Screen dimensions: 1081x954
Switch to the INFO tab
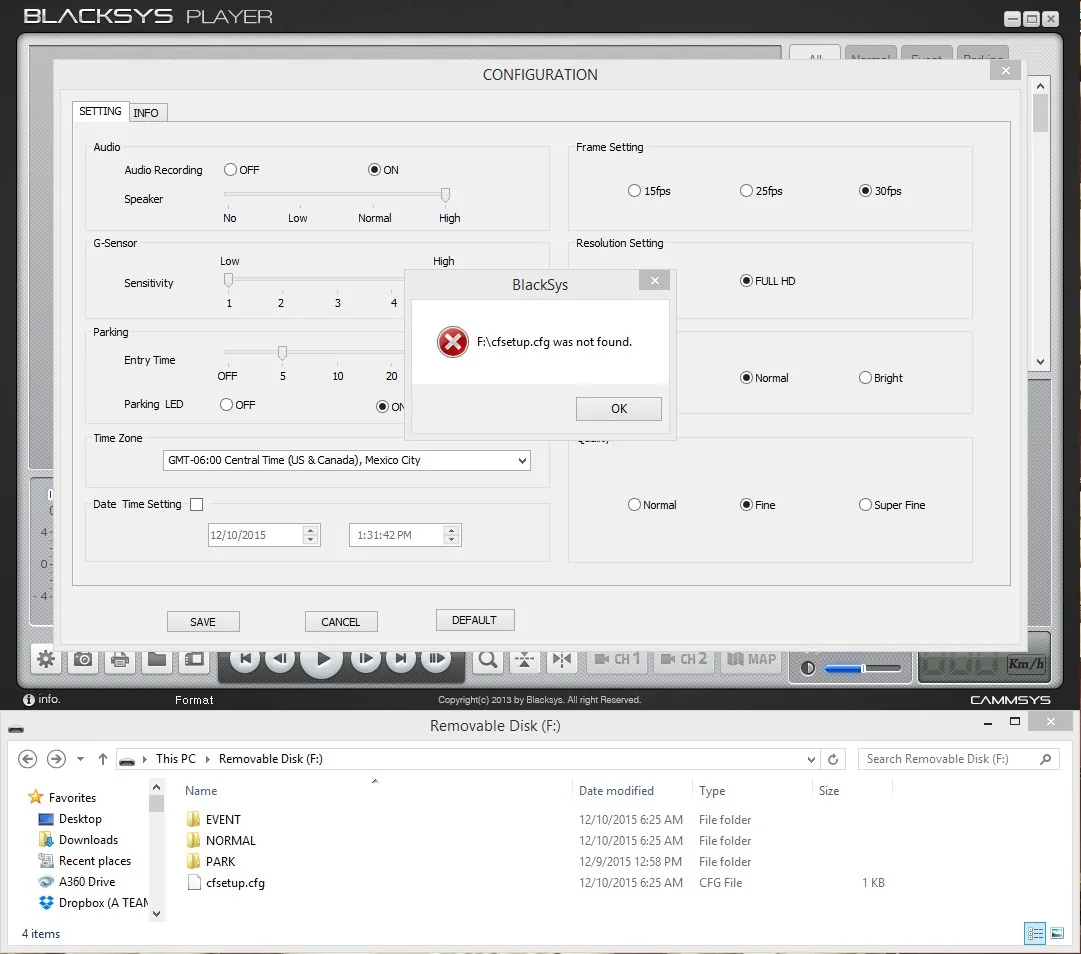pyautogui.click(x=146, y=113)
